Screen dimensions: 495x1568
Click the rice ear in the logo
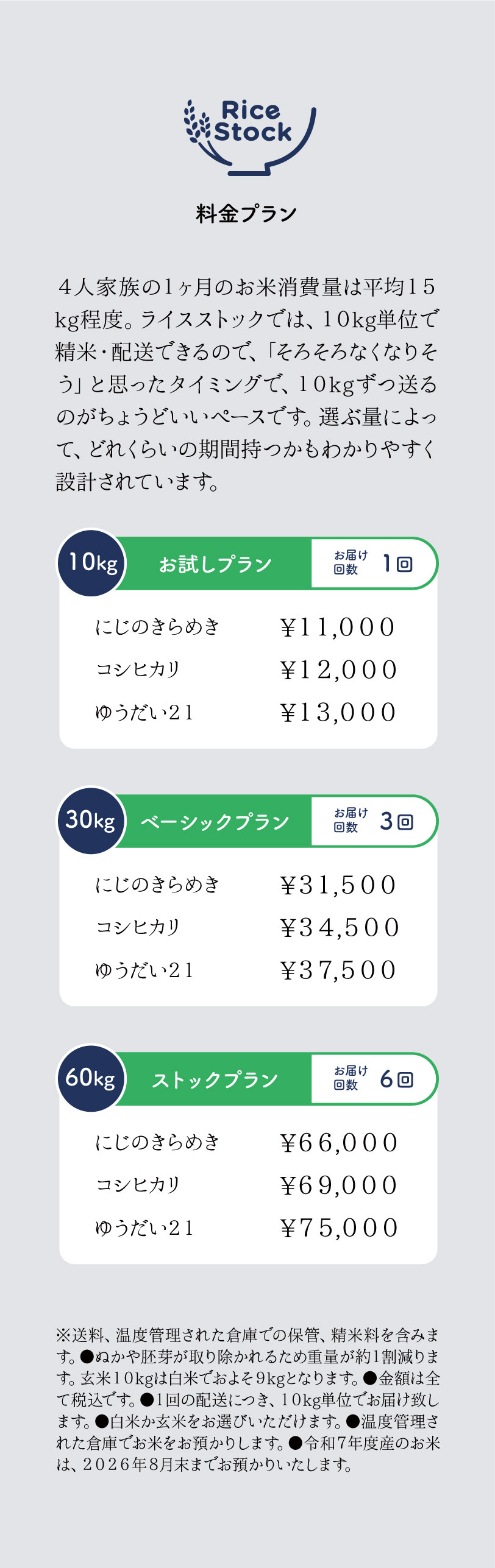[196, 121]
